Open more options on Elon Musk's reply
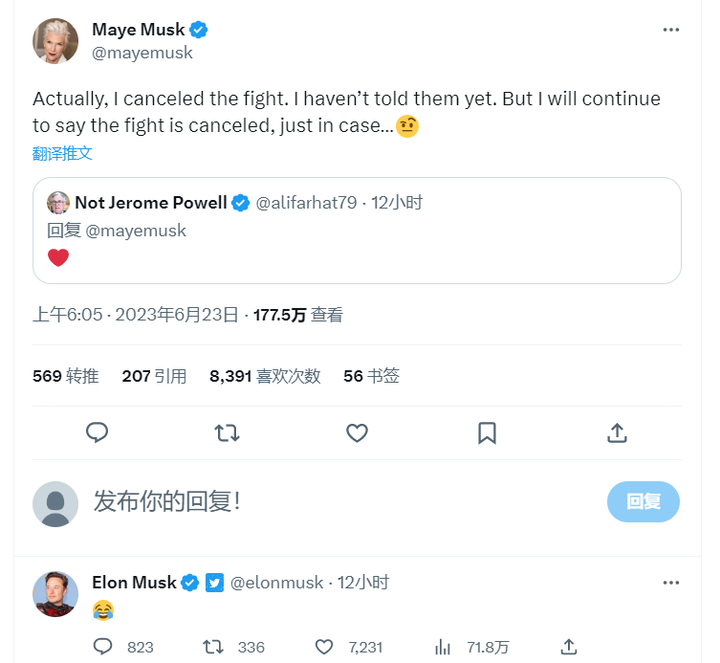 671,582
